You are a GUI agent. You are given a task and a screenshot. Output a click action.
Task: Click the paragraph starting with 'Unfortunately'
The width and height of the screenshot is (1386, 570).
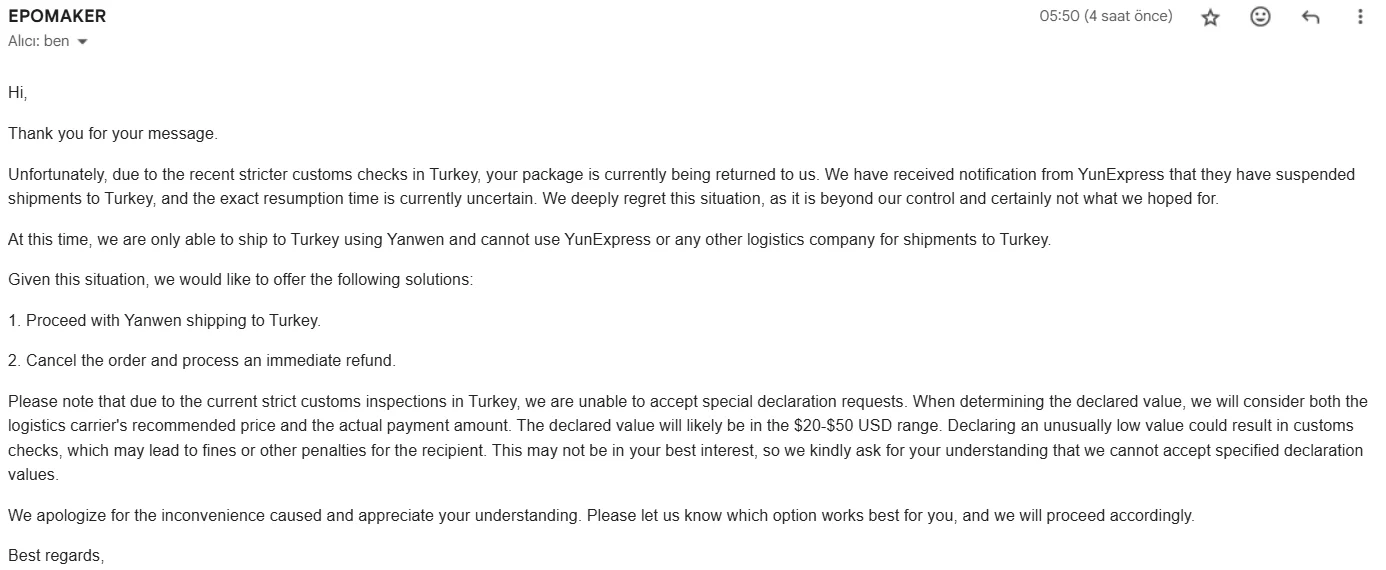coord(680,186)
